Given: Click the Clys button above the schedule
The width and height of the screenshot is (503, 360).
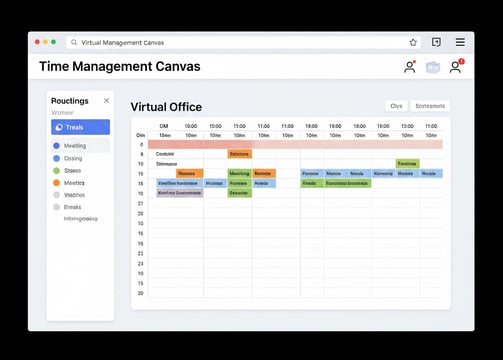Looking at the screenshot, I should [396, 106].
